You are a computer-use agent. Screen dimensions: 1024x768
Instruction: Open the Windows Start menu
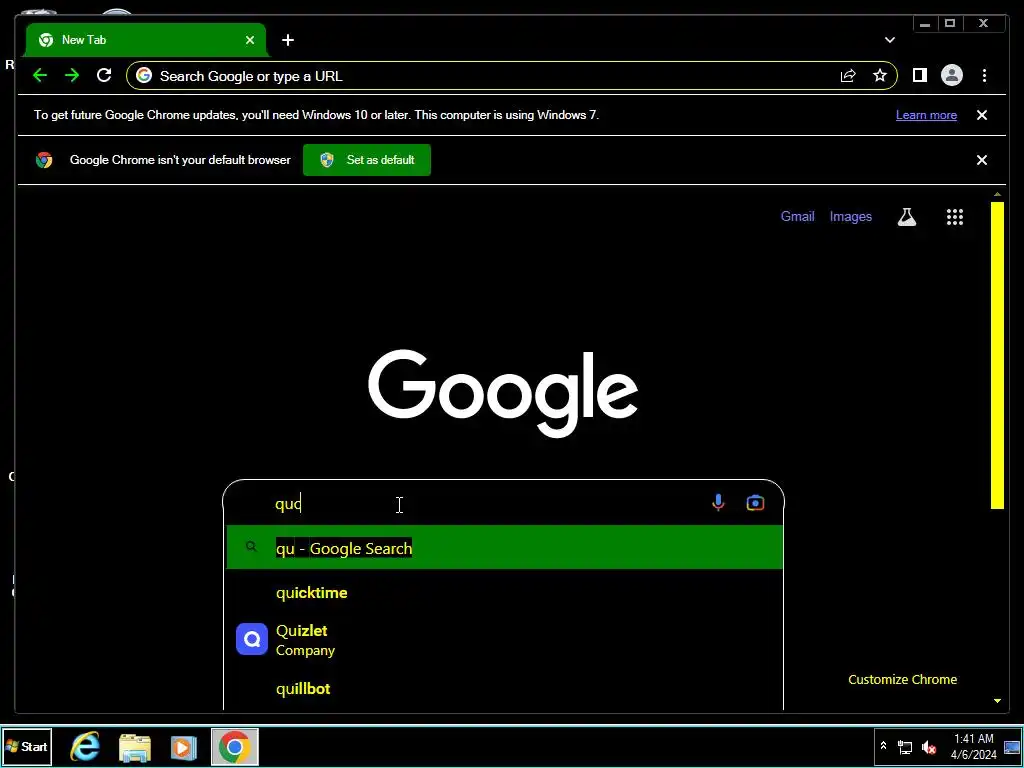(27, 746)
